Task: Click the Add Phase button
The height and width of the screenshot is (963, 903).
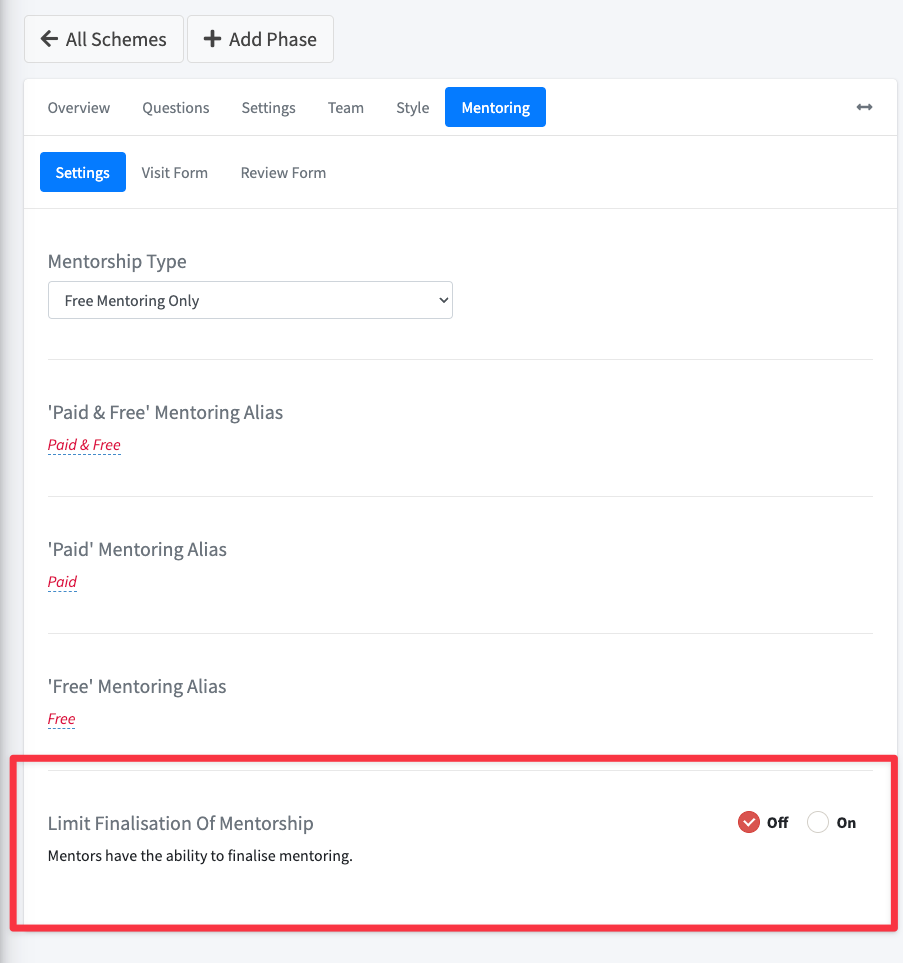Action: (260, 39)
